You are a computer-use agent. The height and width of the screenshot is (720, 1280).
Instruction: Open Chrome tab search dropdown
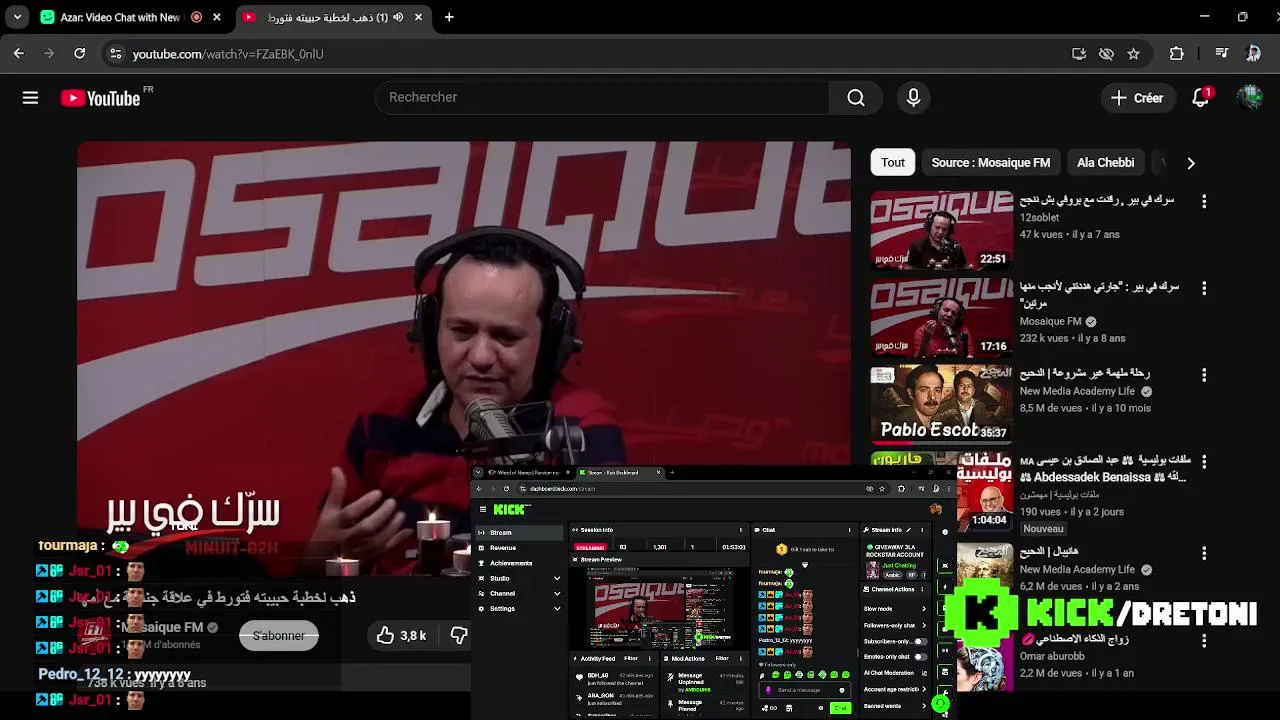(x=17, y=17)
